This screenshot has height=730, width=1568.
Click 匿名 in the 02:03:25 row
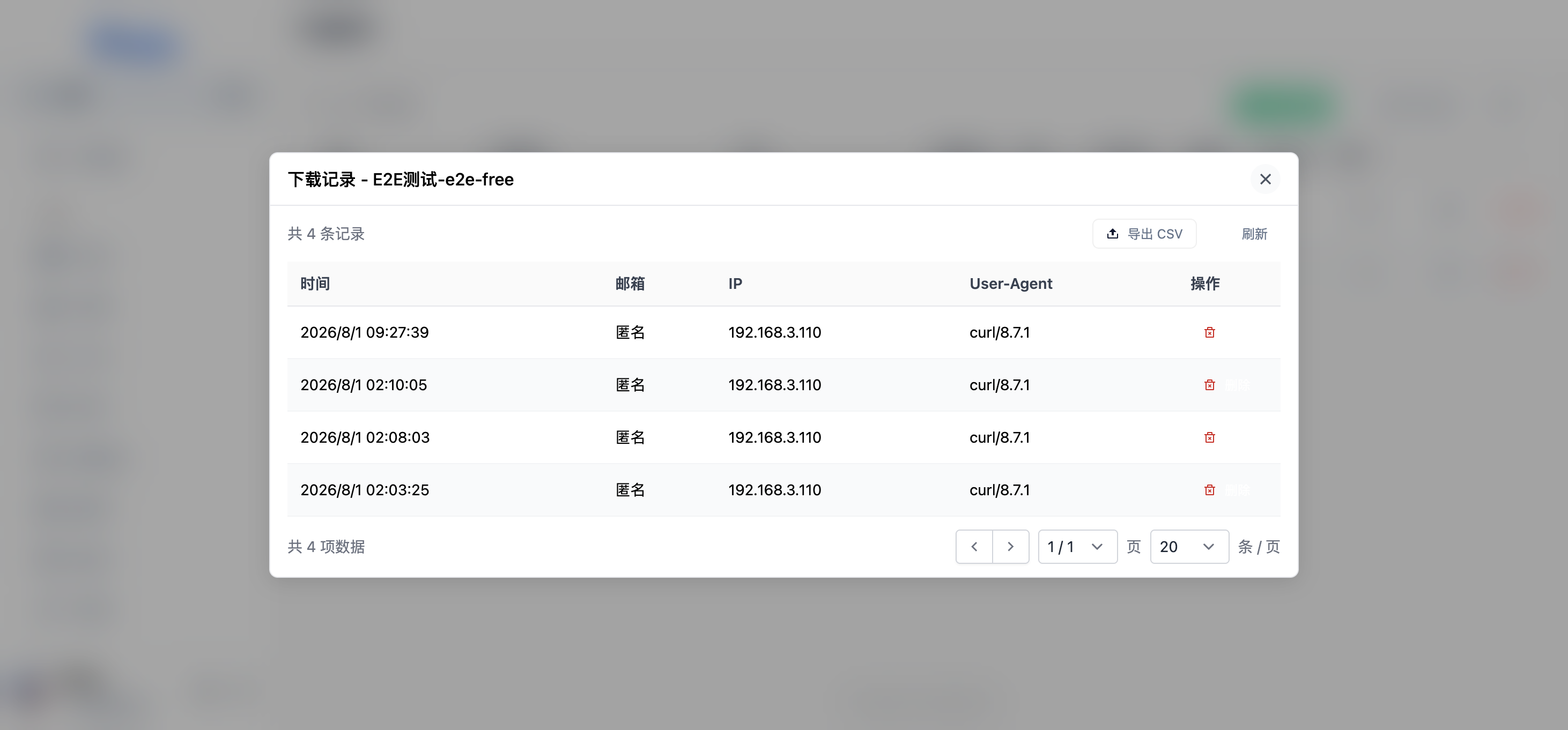630,490
